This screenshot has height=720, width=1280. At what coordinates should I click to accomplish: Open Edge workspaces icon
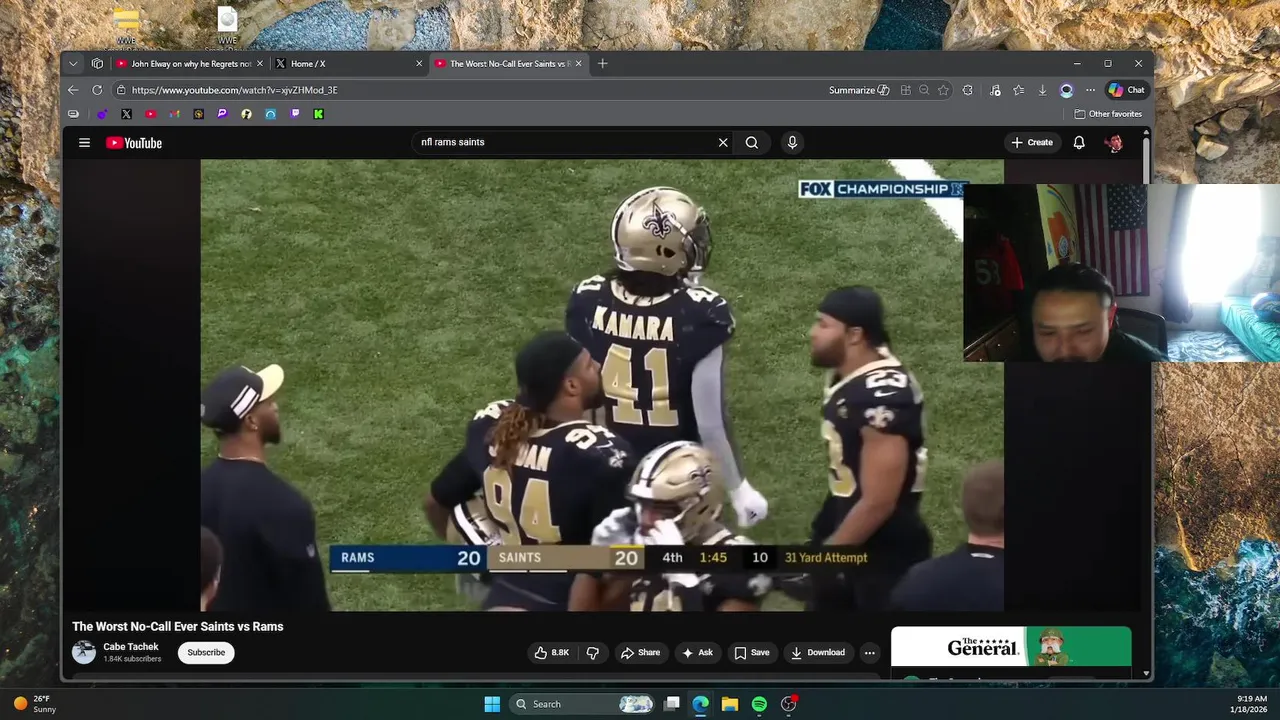(97, 64)
